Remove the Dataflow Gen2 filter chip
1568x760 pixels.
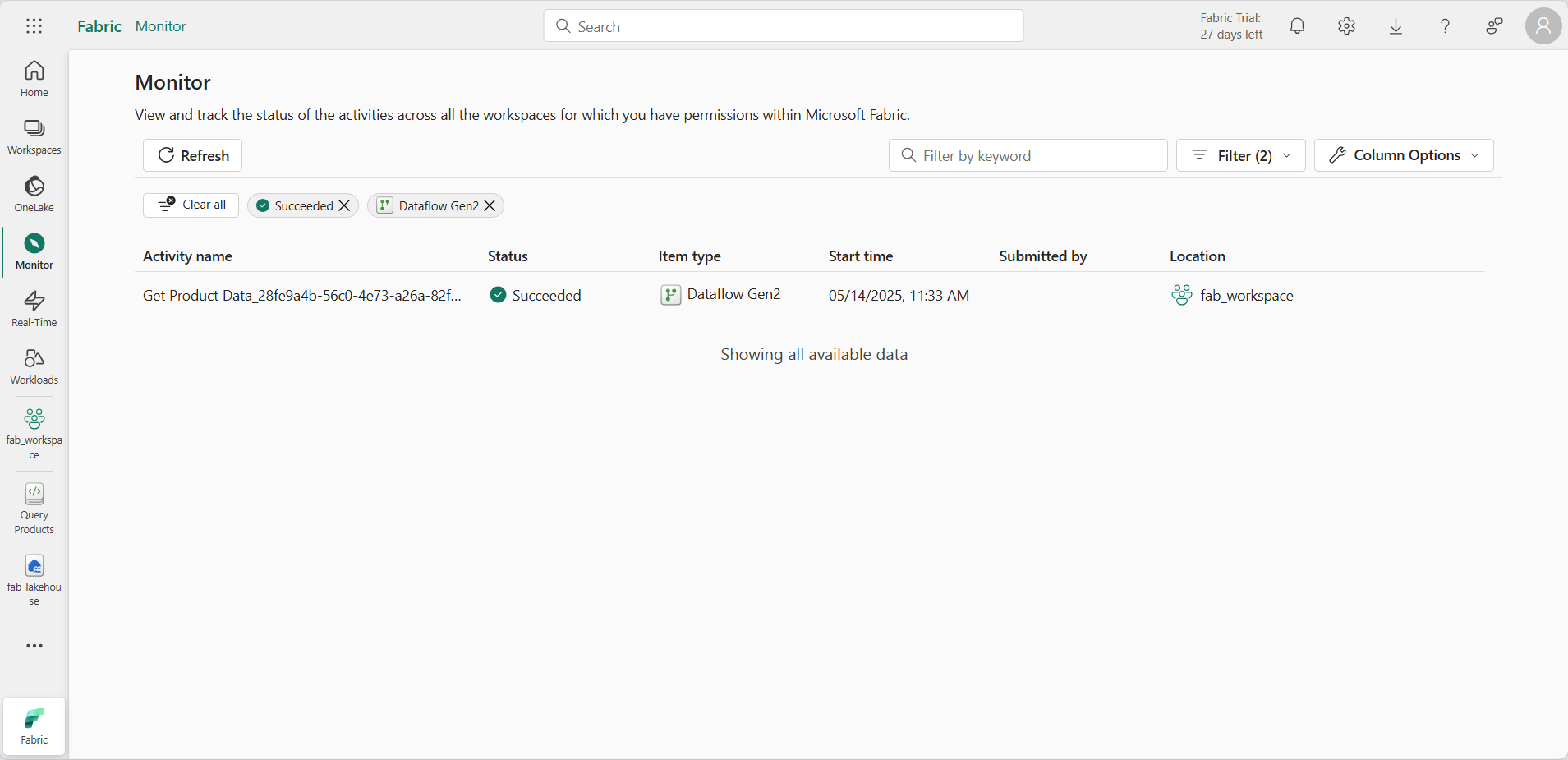490,205
